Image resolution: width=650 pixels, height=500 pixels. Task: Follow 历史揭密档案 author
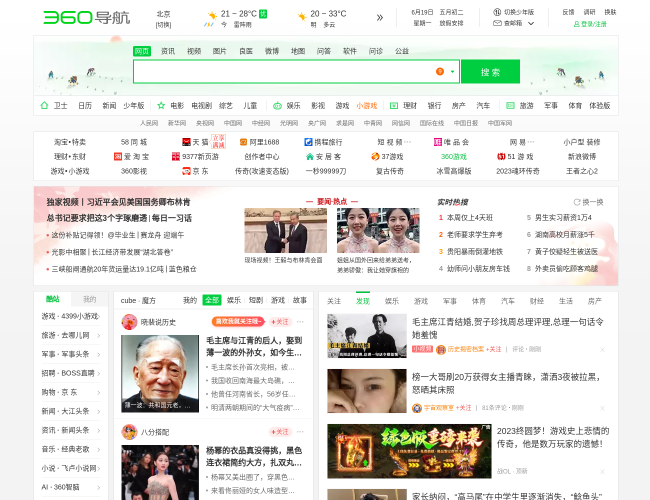coord(493,350)
